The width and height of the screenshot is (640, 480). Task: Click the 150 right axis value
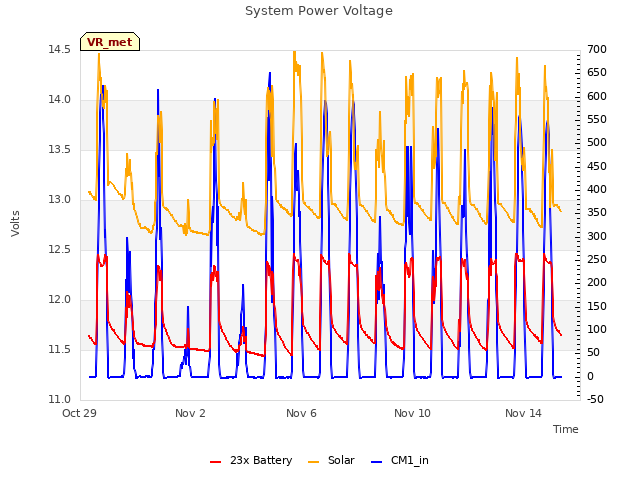[597, 306]
